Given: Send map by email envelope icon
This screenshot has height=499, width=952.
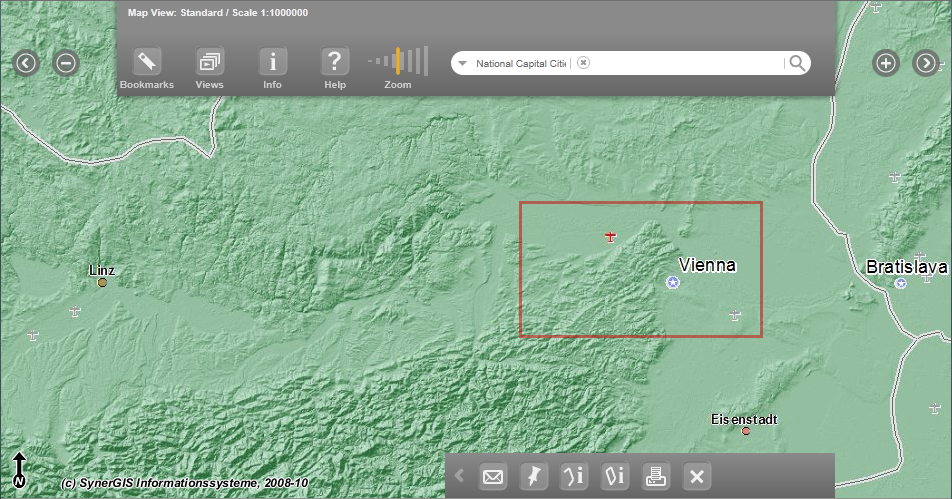Looking at the screenshot, I should [x=493, y=477].
